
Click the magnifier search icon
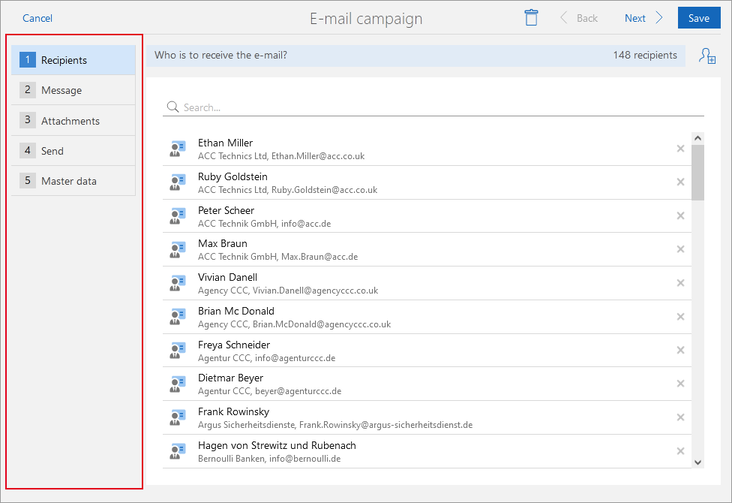tap(173, 107)
